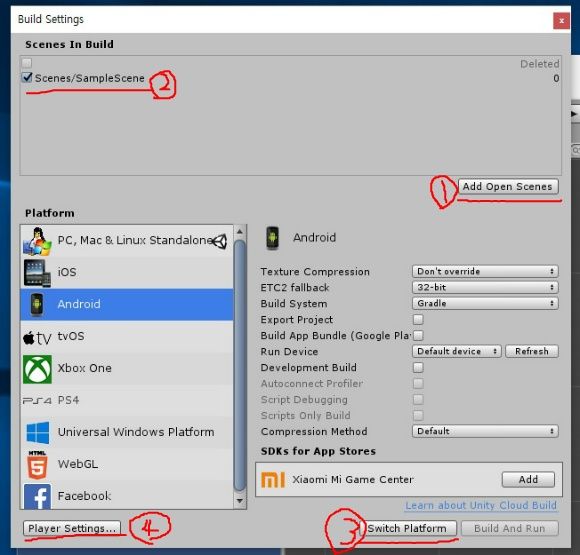The image size is (580, 555).
Task: Click the platform list scroll up arrow
Action: point(240,232)
